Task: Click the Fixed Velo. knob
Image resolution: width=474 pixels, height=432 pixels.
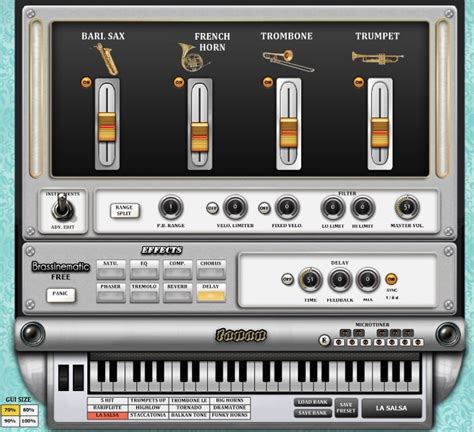Action: (x=287, y=207)
